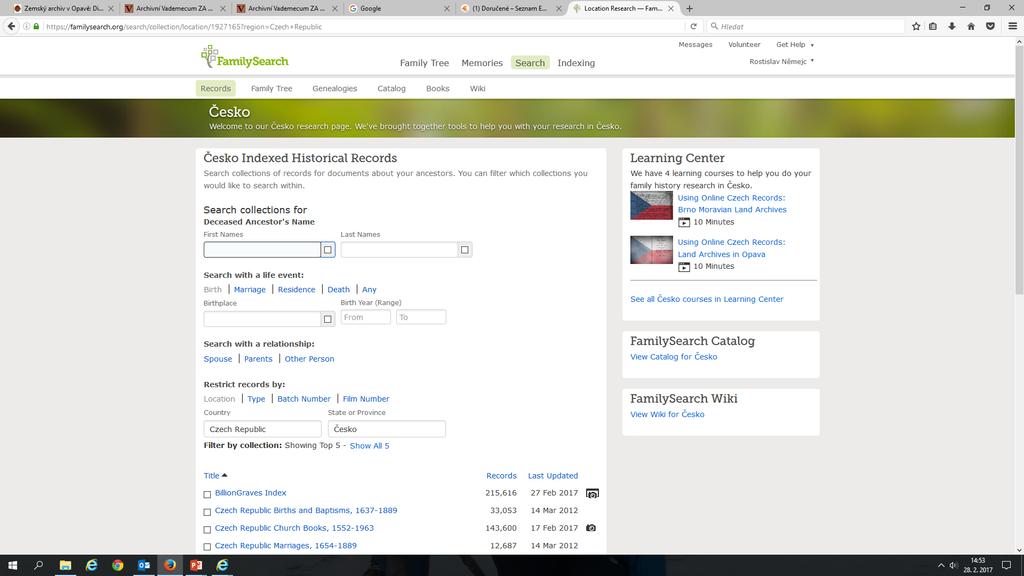This screenshot has height=576, width=1024.
Task: Toggle exact match for Birthplace
Action: [x=328, y=319]
